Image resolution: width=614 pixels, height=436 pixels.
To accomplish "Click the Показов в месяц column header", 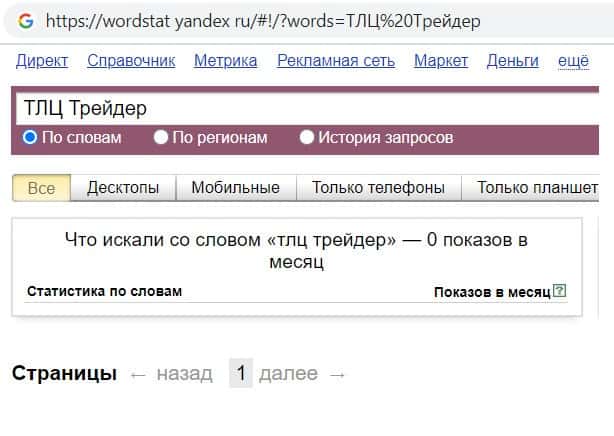I will (x=492, y=292).
